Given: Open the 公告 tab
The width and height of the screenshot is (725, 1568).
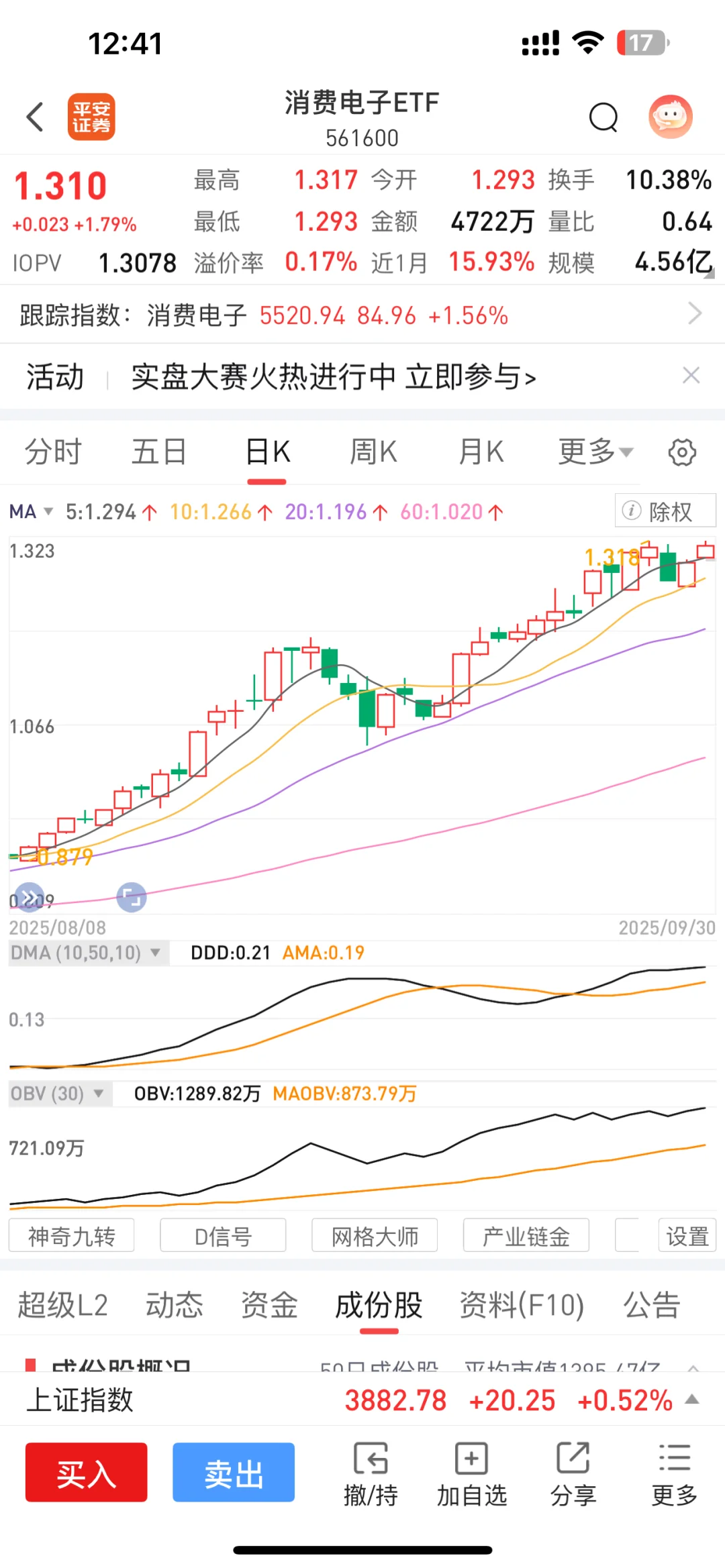Looking at the screenshot, I should (x=652, y=1306).
